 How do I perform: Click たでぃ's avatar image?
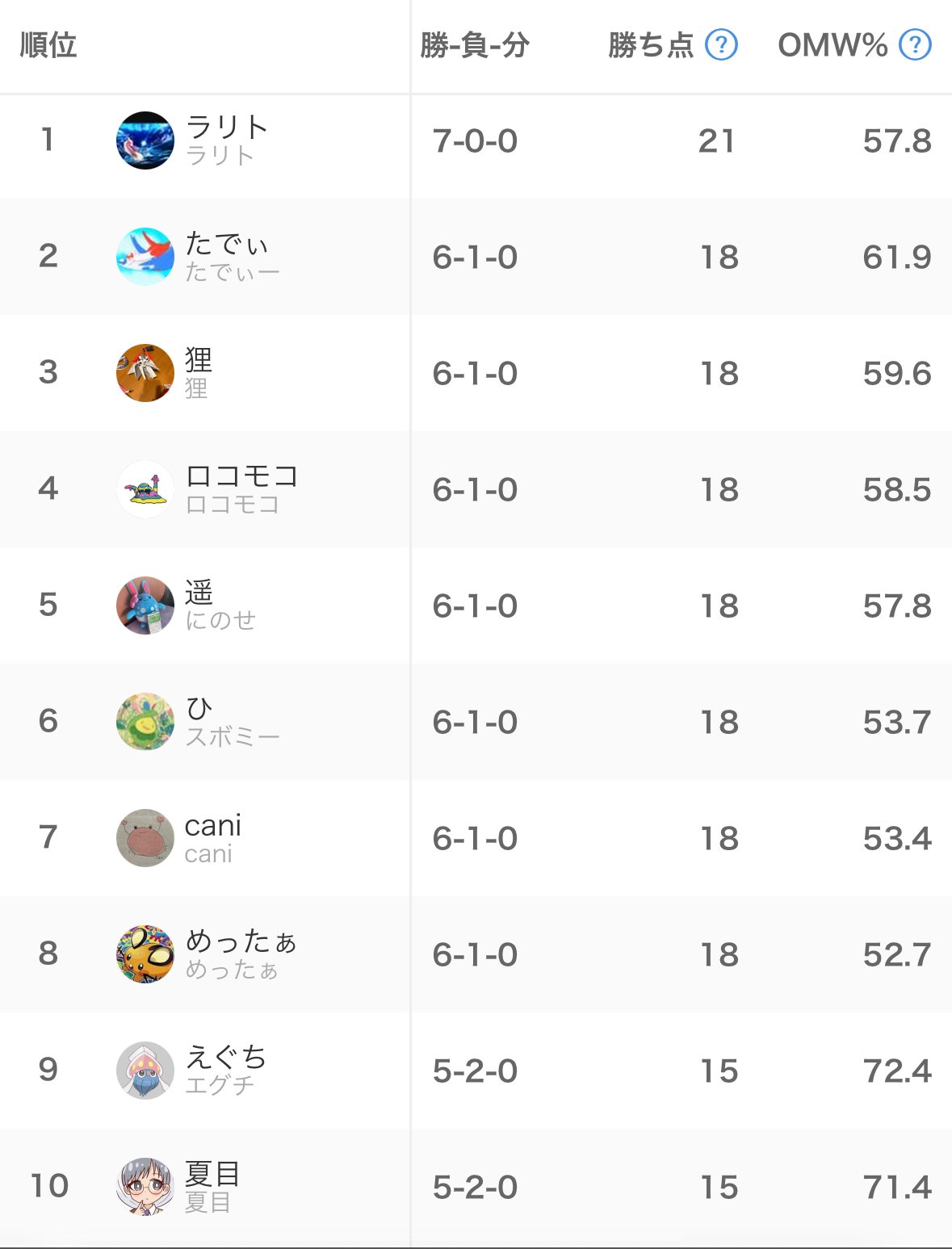tap(145, 257)
